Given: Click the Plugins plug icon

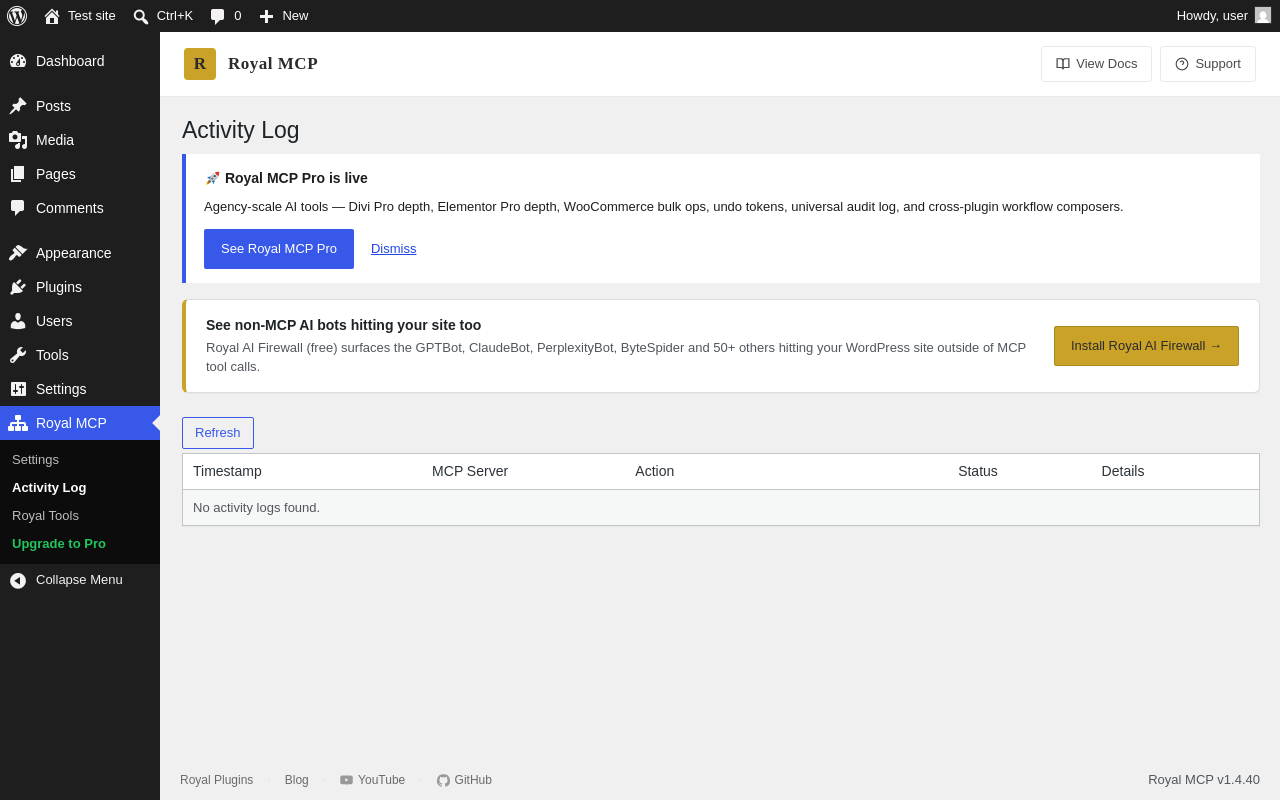Looking at the screenshot, I should click(x=18, y=287).
